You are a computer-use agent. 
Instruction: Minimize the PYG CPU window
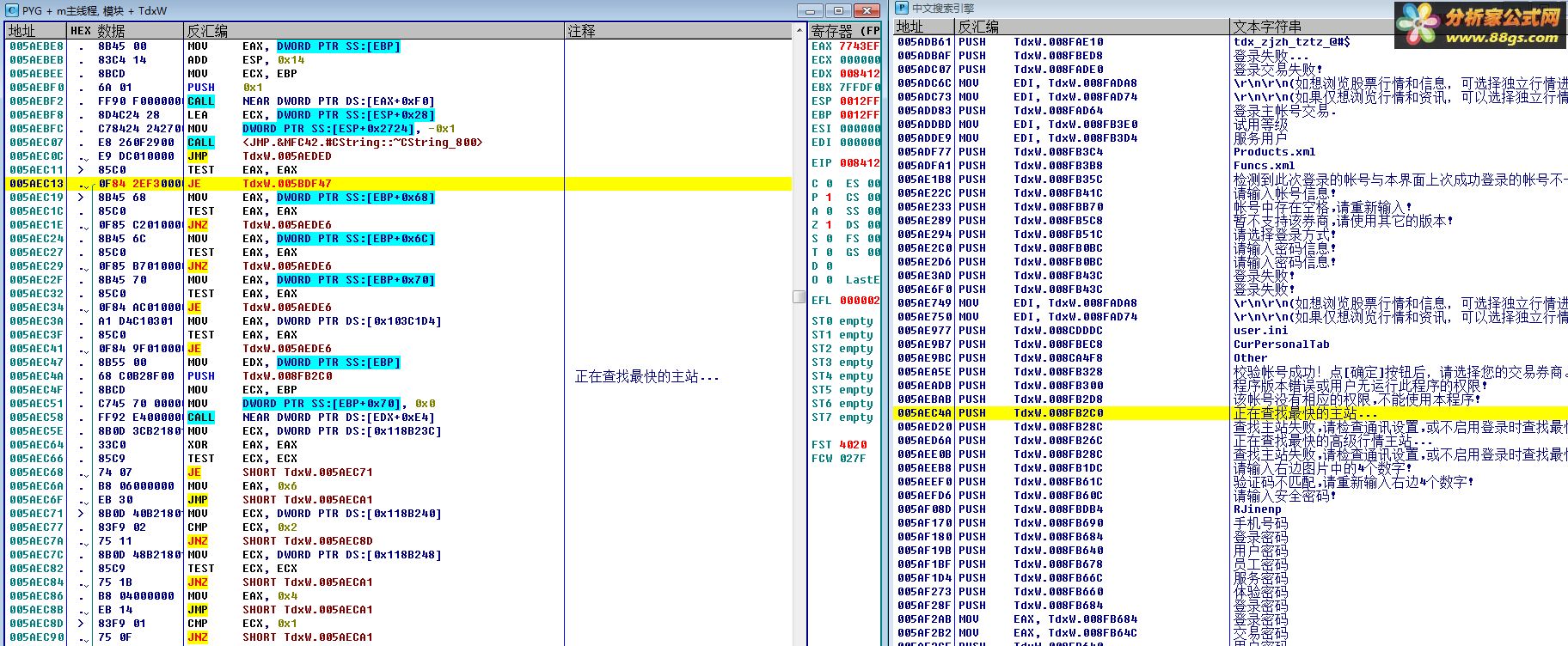click(x=809, y=10)
